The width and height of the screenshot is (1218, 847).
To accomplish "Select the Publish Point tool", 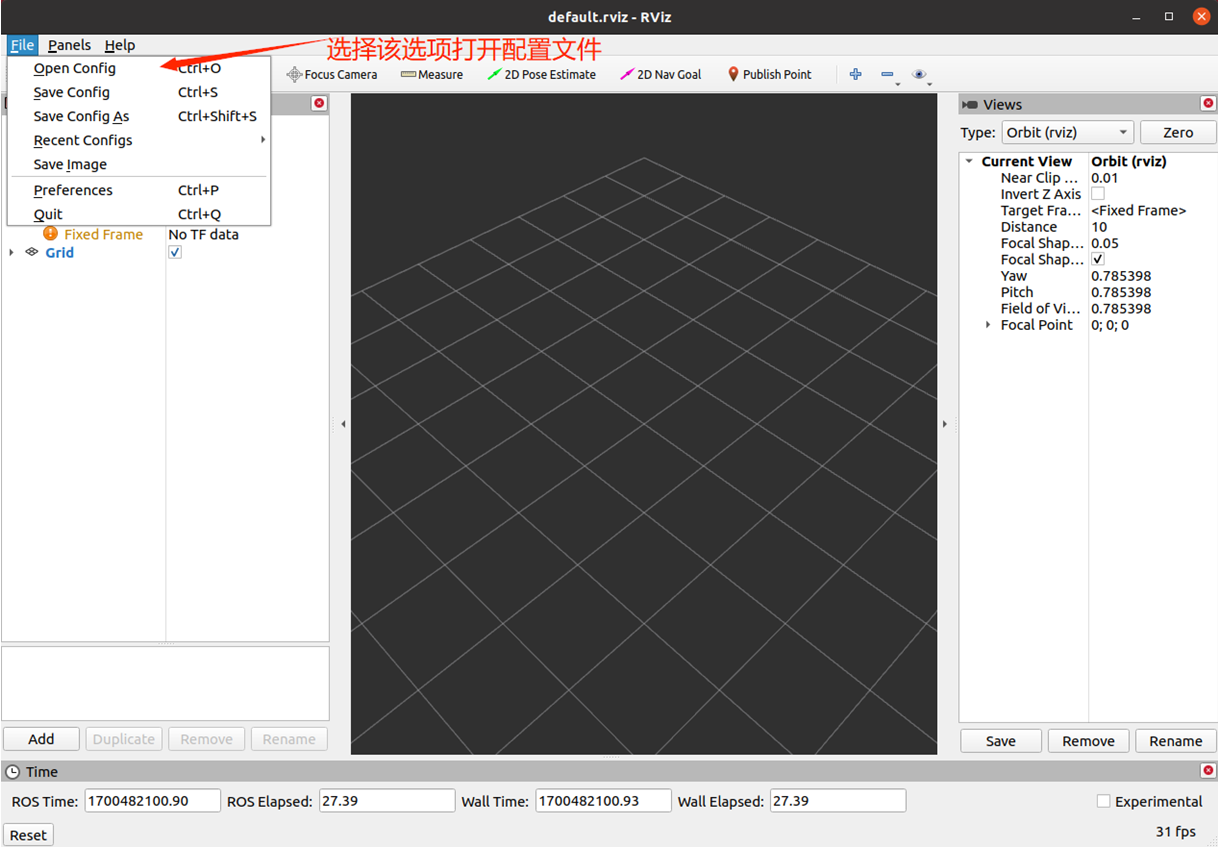I will tap(769, 74).
